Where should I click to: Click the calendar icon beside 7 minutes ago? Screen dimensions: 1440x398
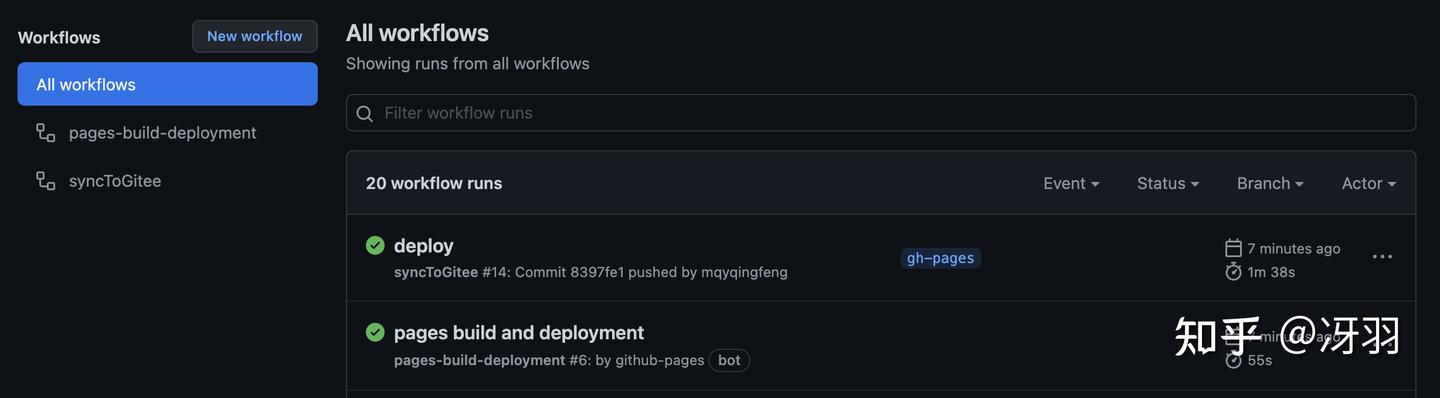1233,248
